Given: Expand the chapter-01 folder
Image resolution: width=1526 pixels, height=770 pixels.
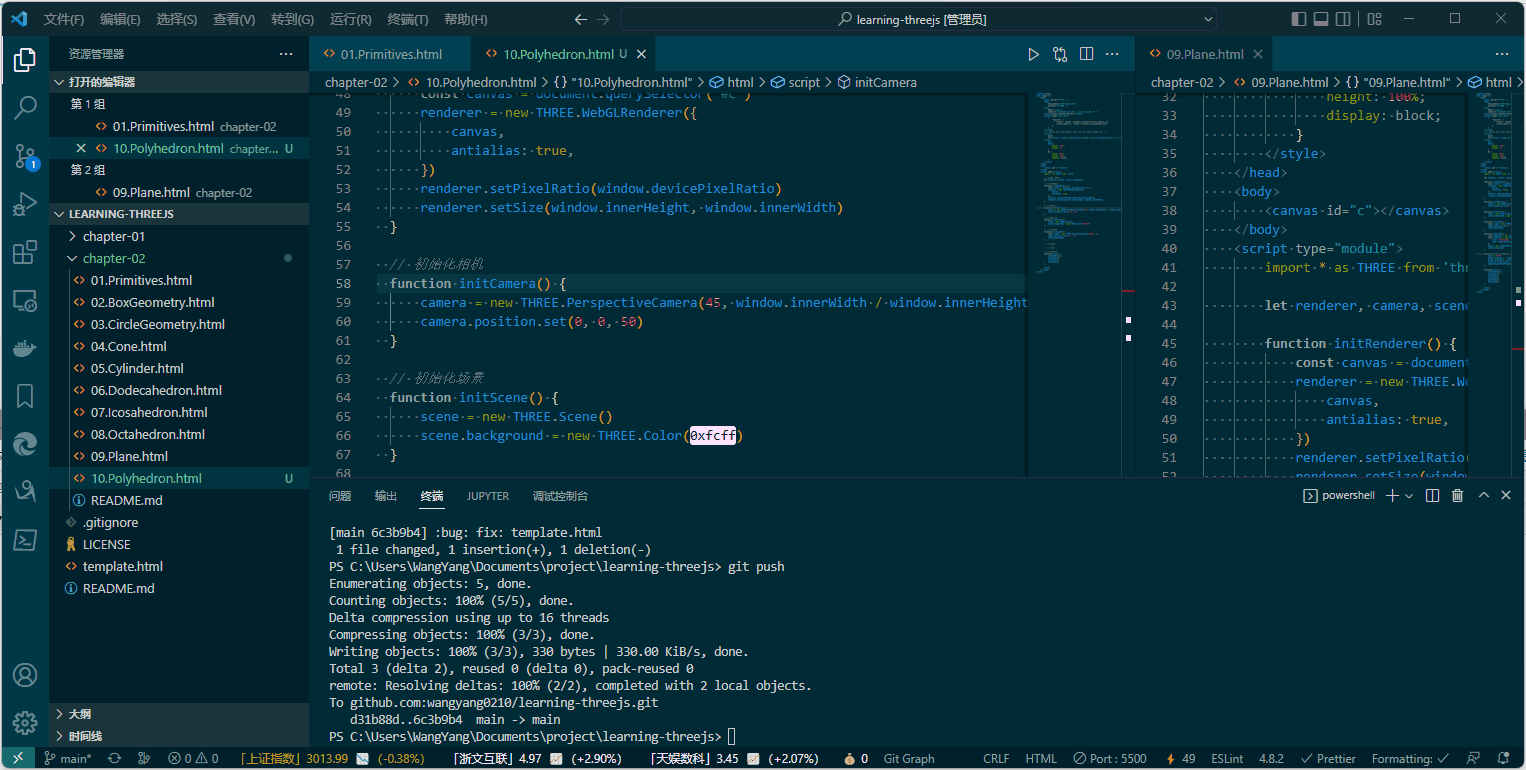Looking at the screenshot, I should tap(113, 236).
